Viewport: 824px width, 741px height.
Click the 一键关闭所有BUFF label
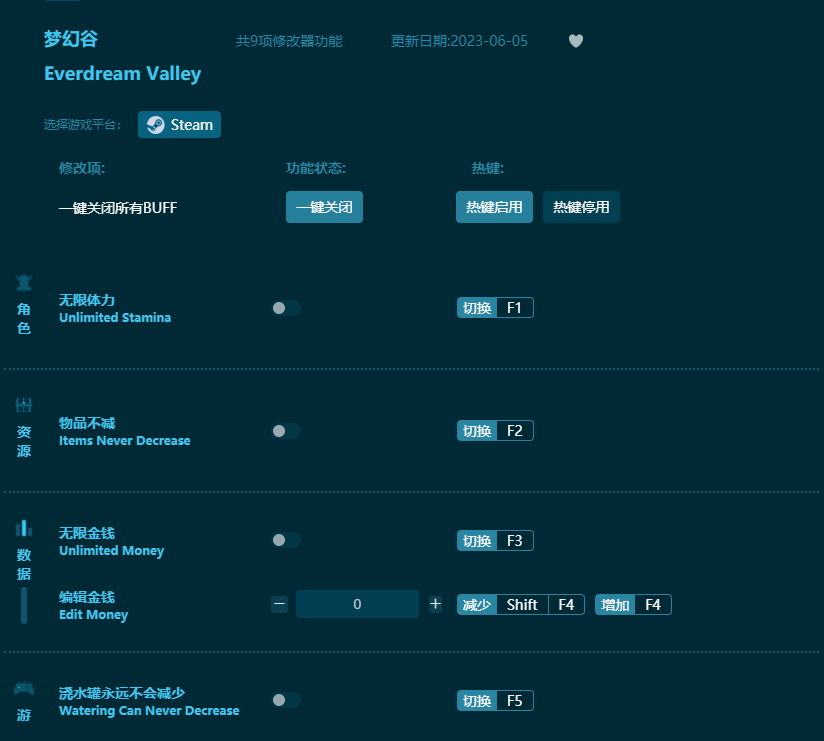point(118,208)
